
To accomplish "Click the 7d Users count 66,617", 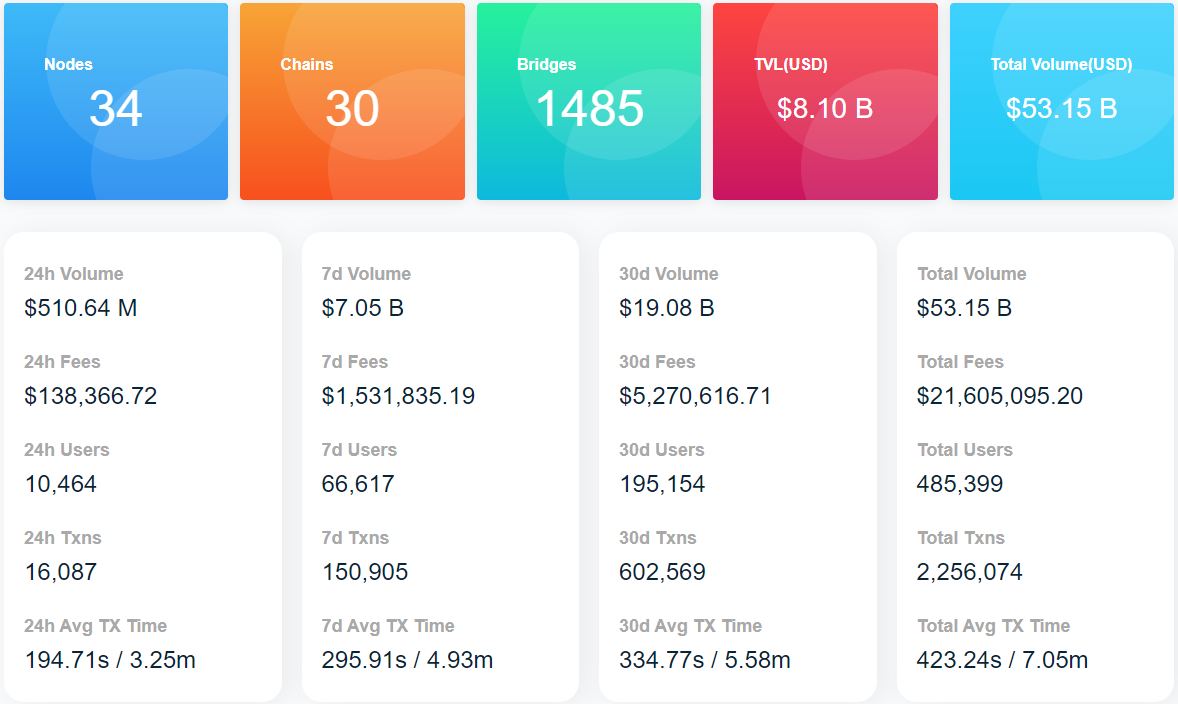I will (x=358, y=484).
